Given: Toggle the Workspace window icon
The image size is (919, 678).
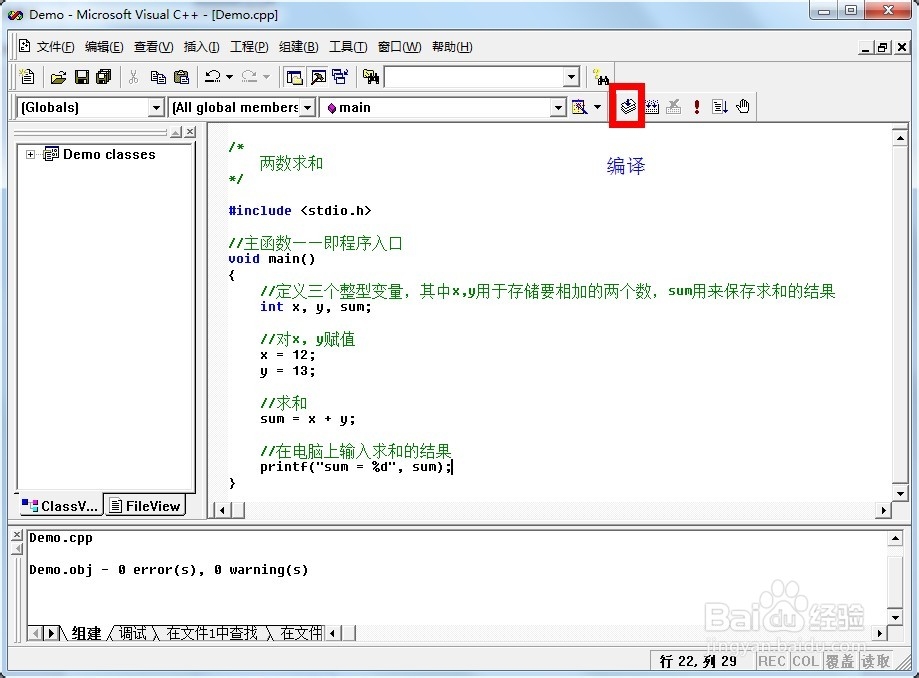Looking at the screenshot, I should point(294,77).
